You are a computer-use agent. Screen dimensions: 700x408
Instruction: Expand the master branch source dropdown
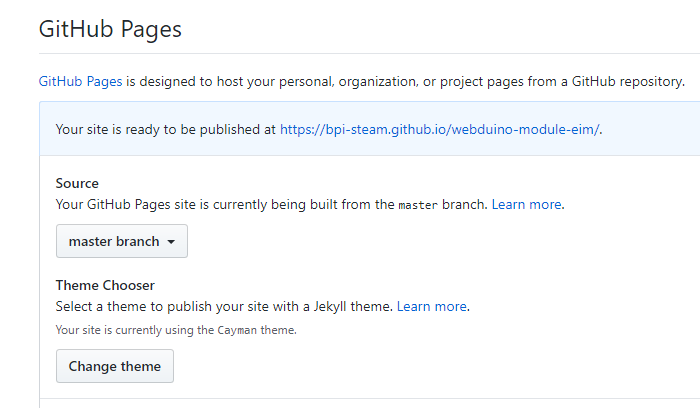122,241
